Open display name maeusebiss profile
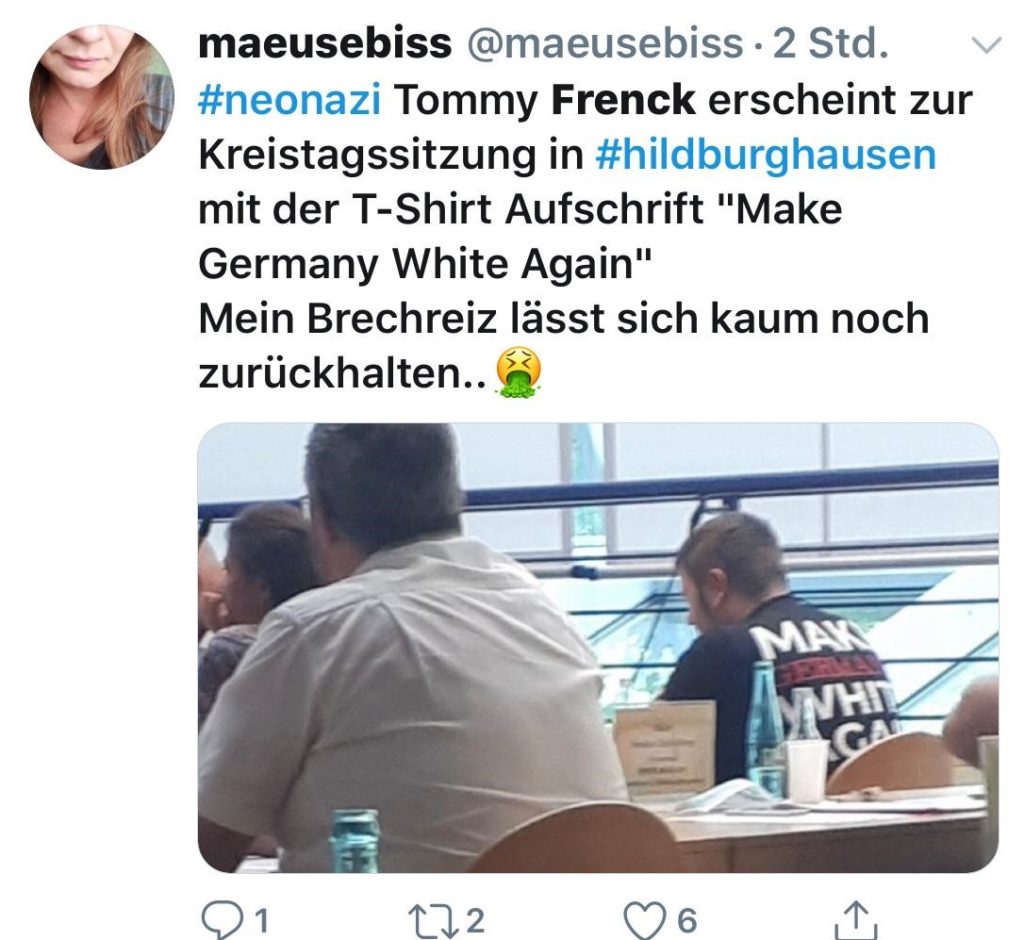The width and height of the screenshot is (1024, 940). click(x=325, y=43)
